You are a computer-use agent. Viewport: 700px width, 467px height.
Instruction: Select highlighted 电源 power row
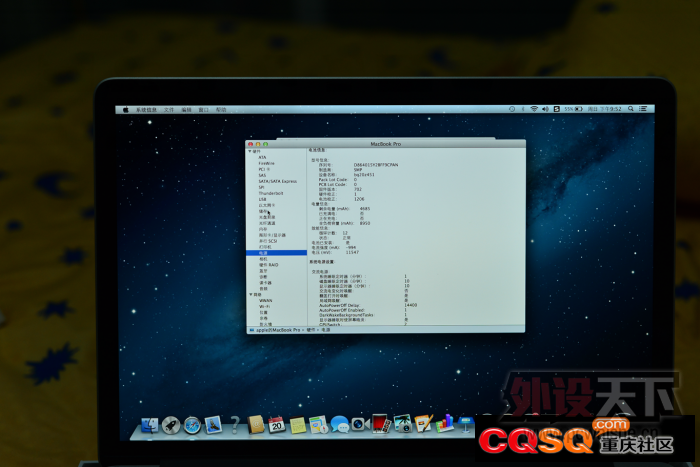coord(276,253)
